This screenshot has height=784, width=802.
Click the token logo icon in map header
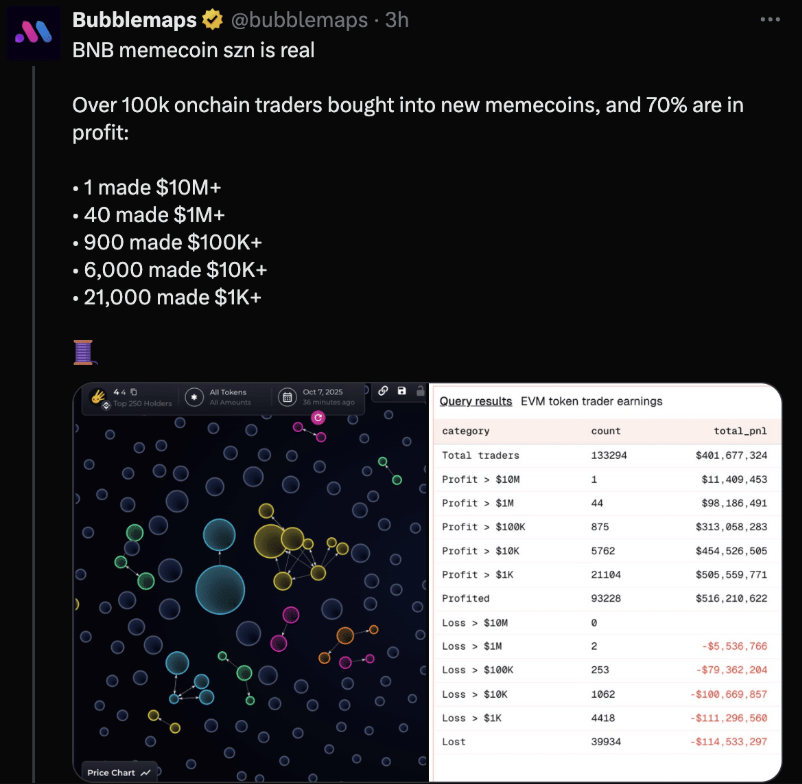pos(98,394)
